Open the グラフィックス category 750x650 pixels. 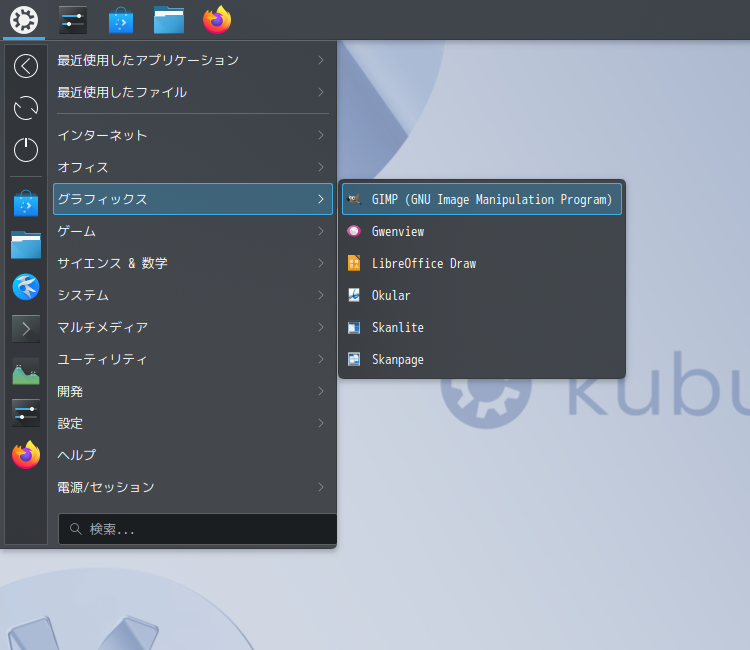[193, 199]
